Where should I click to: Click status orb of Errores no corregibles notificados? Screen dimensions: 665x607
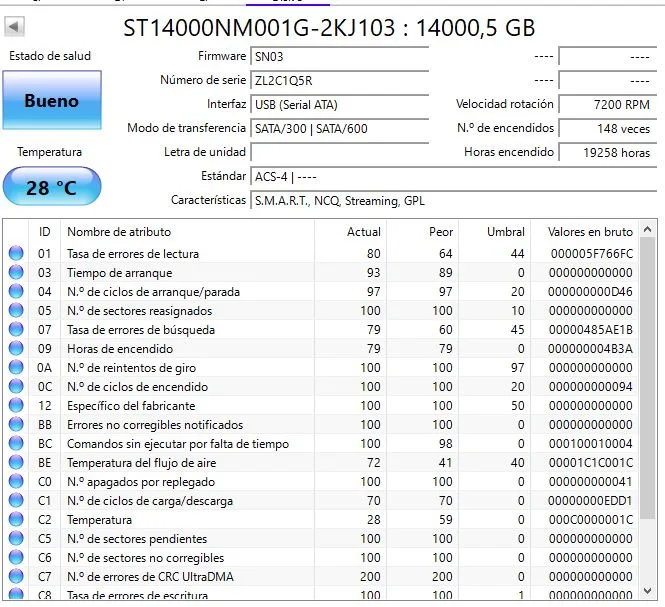[x=16, y=425]
